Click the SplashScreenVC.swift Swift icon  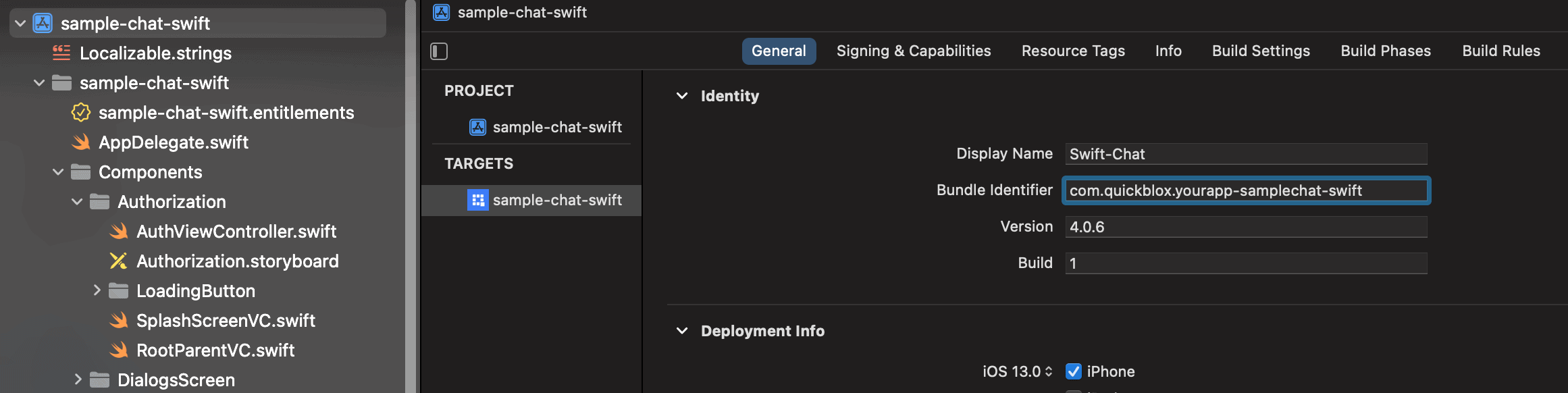coord(118,320)
